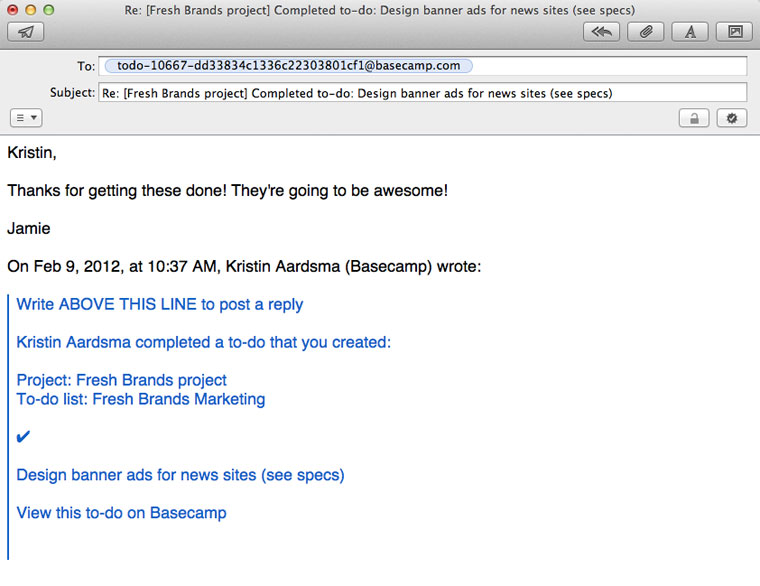Select the basecamp.com recipient address token
760x586 pixels.
[288, 66]
